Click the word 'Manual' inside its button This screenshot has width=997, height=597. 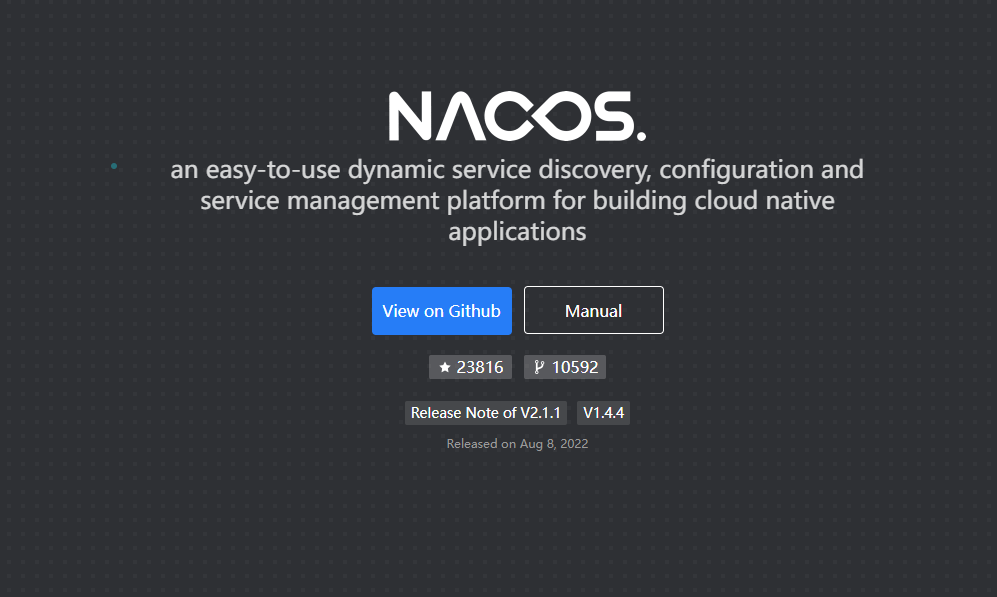[x=593, y=310]
